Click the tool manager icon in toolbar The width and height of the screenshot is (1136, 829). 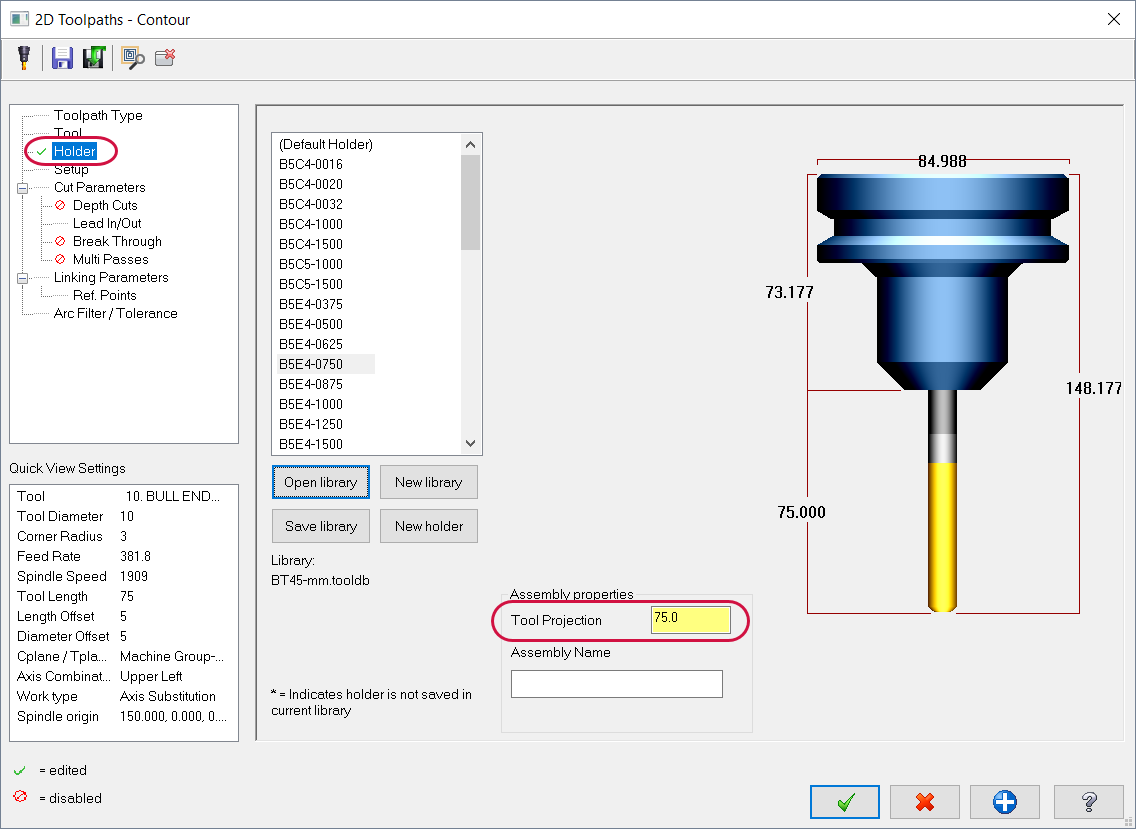click(24, 58)
